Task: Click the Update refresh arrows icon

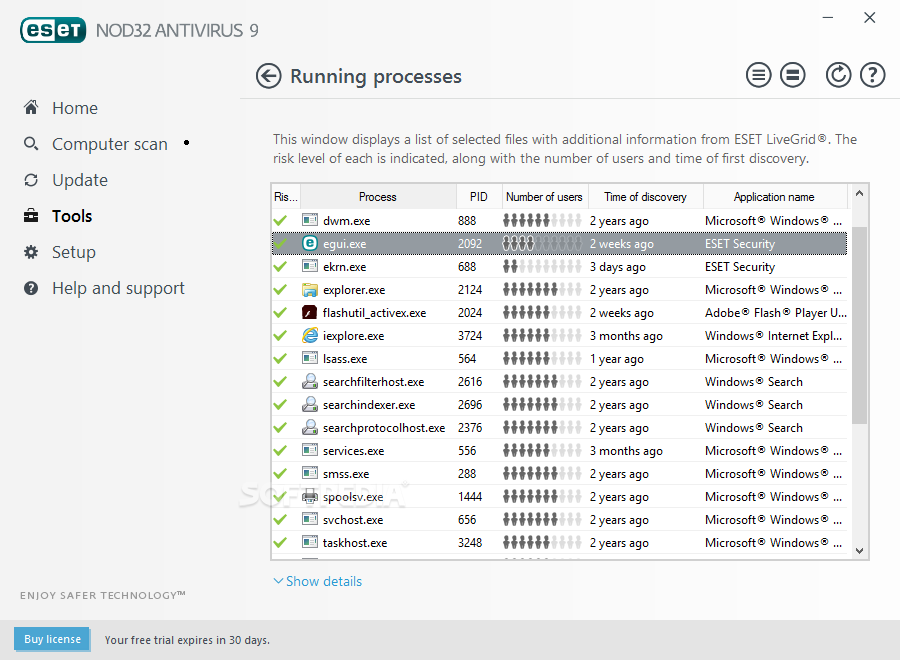Action: click(31, 180)
